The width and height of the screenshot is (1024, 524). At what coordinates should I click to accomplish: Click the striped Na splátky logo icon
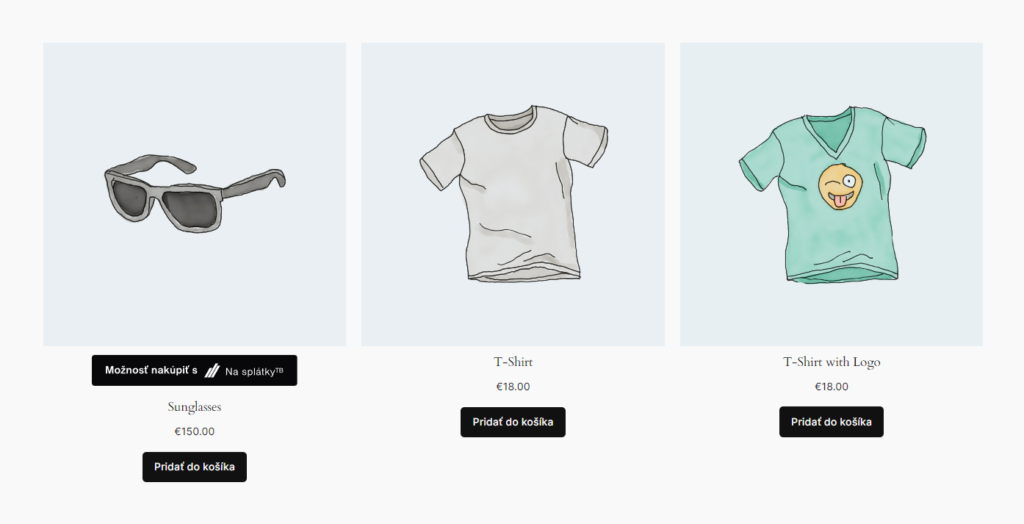(x=212, y=371)
